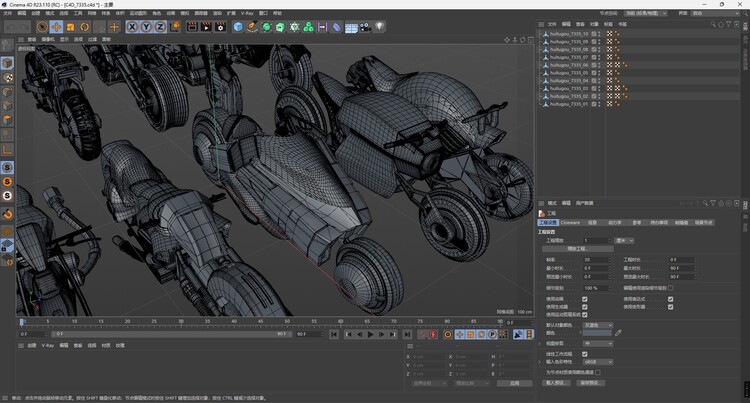Open the 文件 menu in main menu bar
The height and width of the screenshot is (403, 750).
(8, 13)
